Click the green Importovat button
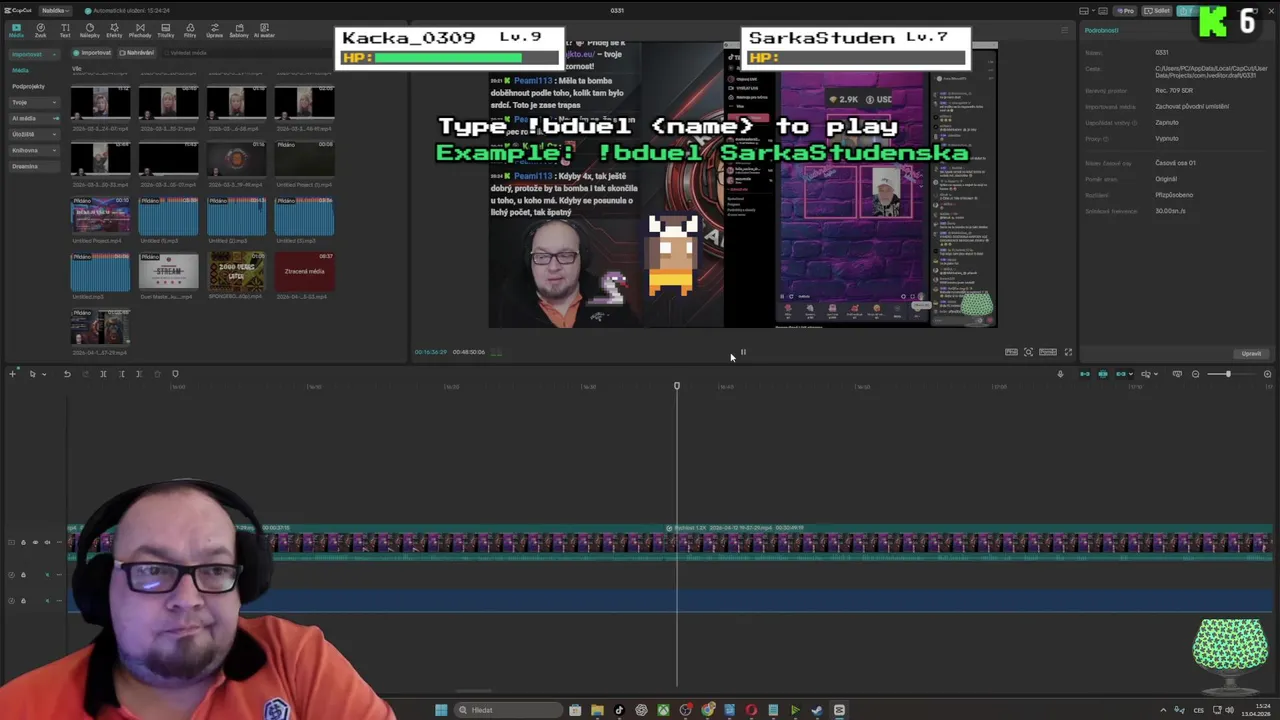This screenshot has height=720, width=1280. coord(93,53)
